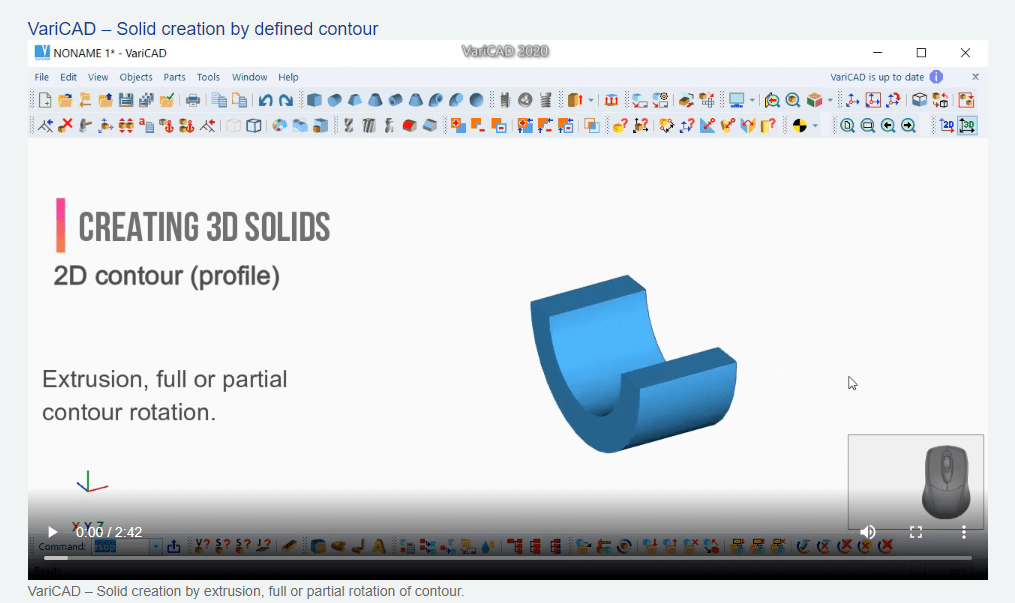
Task: Expand the shaded cube view dropdown arrow
Action: [830, 100]
